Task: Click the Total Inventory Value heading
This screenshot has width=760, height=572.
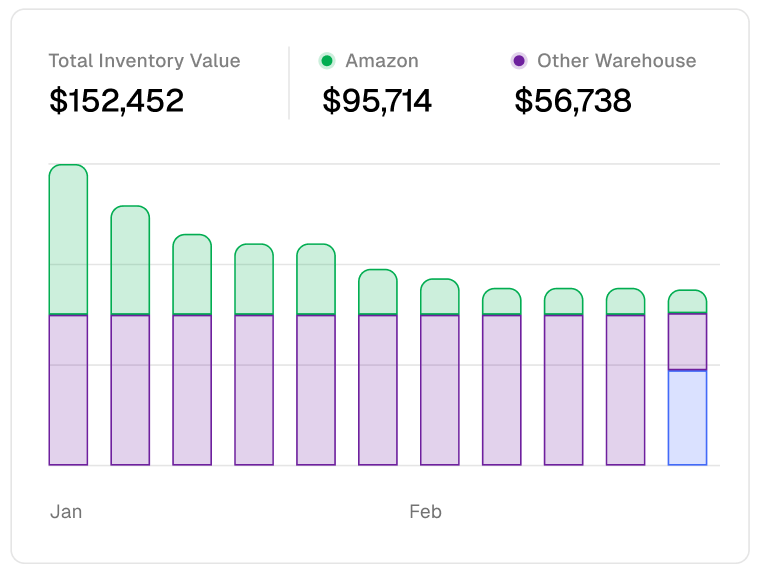Action: pos(144,61)
